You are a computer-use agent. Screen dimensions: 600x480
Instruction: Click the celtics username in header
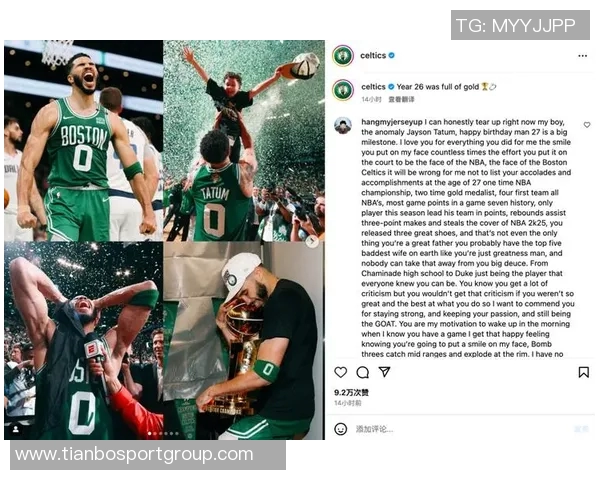(373, 56)
